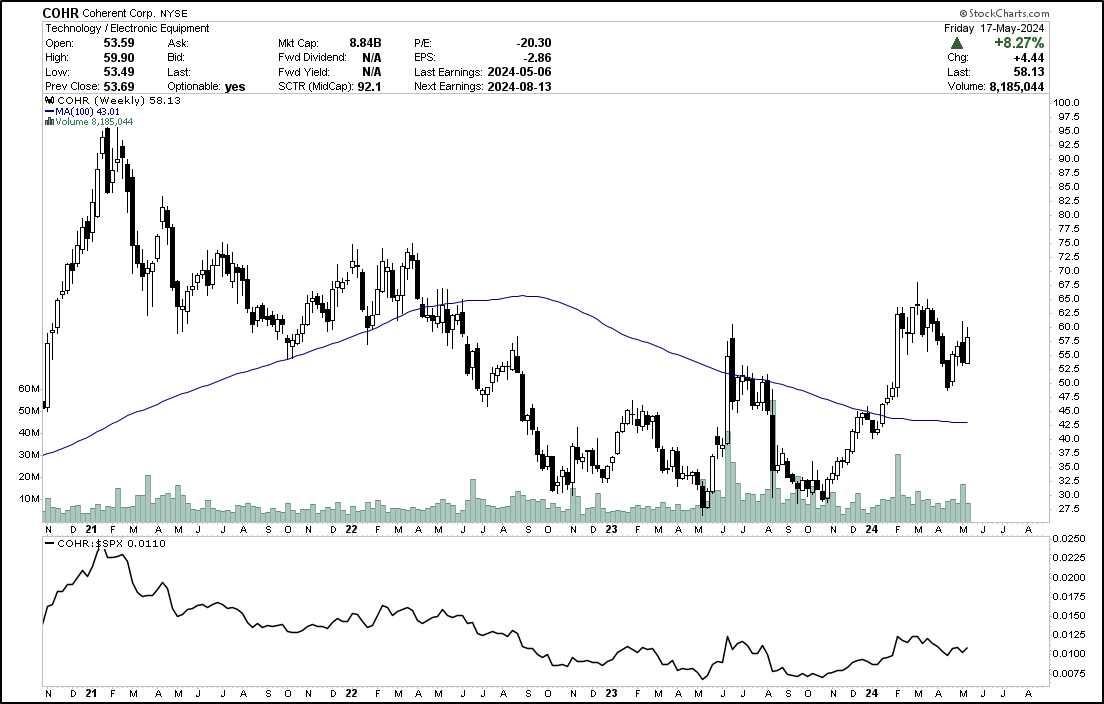The width and height of the screenshot is (1104, 704).
Task: Click the SCTR (MidCap) value 92.1
Action: [369, 87]
